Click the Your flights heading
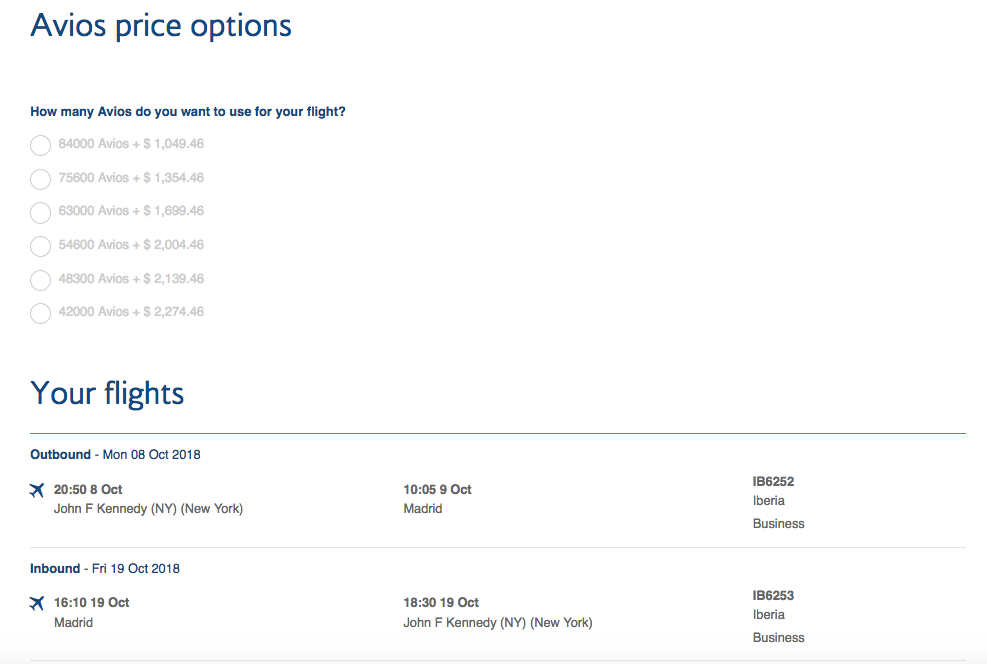This screenshot has width=987, height=664. coord(107,393)
